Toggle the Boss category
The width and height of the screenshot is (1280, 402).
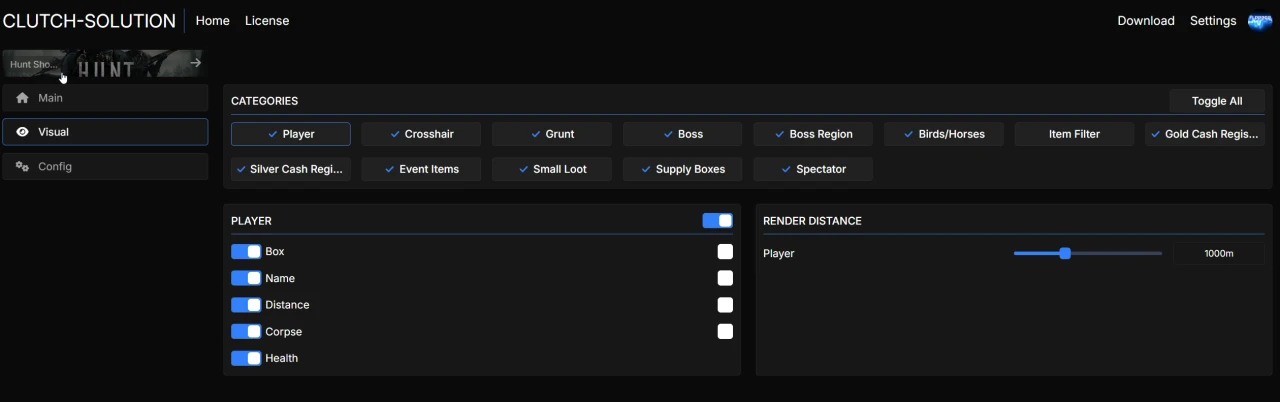click(683, 134)
